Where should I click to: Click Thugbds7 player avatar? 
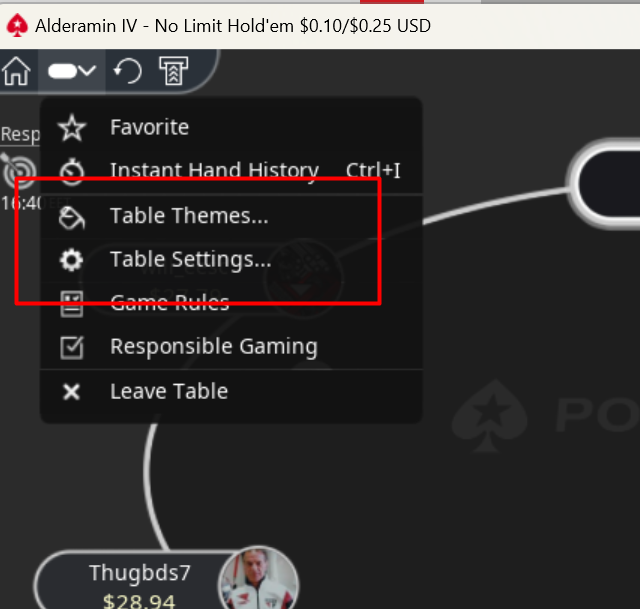tap(258, 578)
